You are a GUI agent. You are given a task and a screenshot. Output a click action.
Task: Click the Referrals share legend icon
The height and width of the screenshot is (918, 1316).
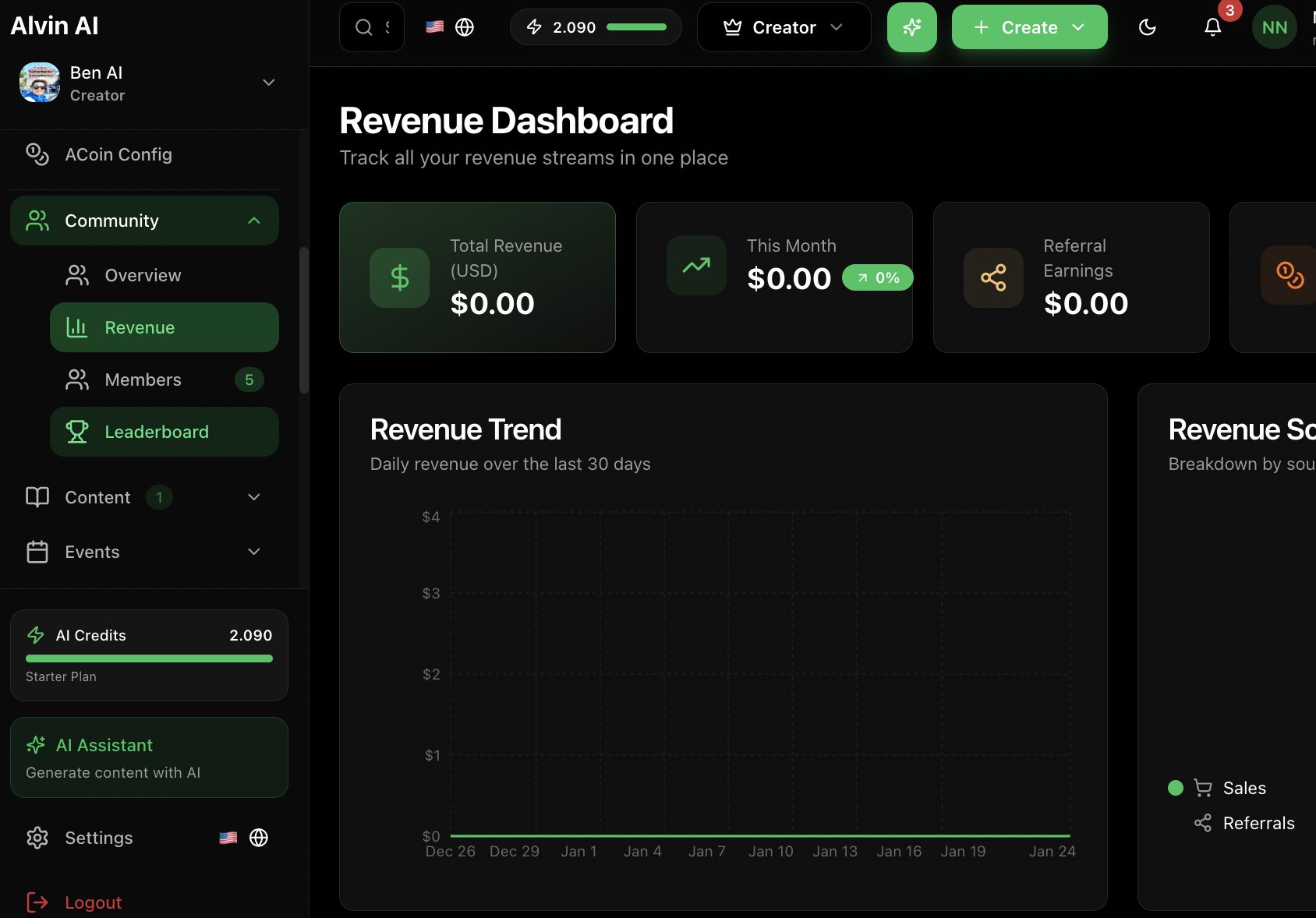1203,823
